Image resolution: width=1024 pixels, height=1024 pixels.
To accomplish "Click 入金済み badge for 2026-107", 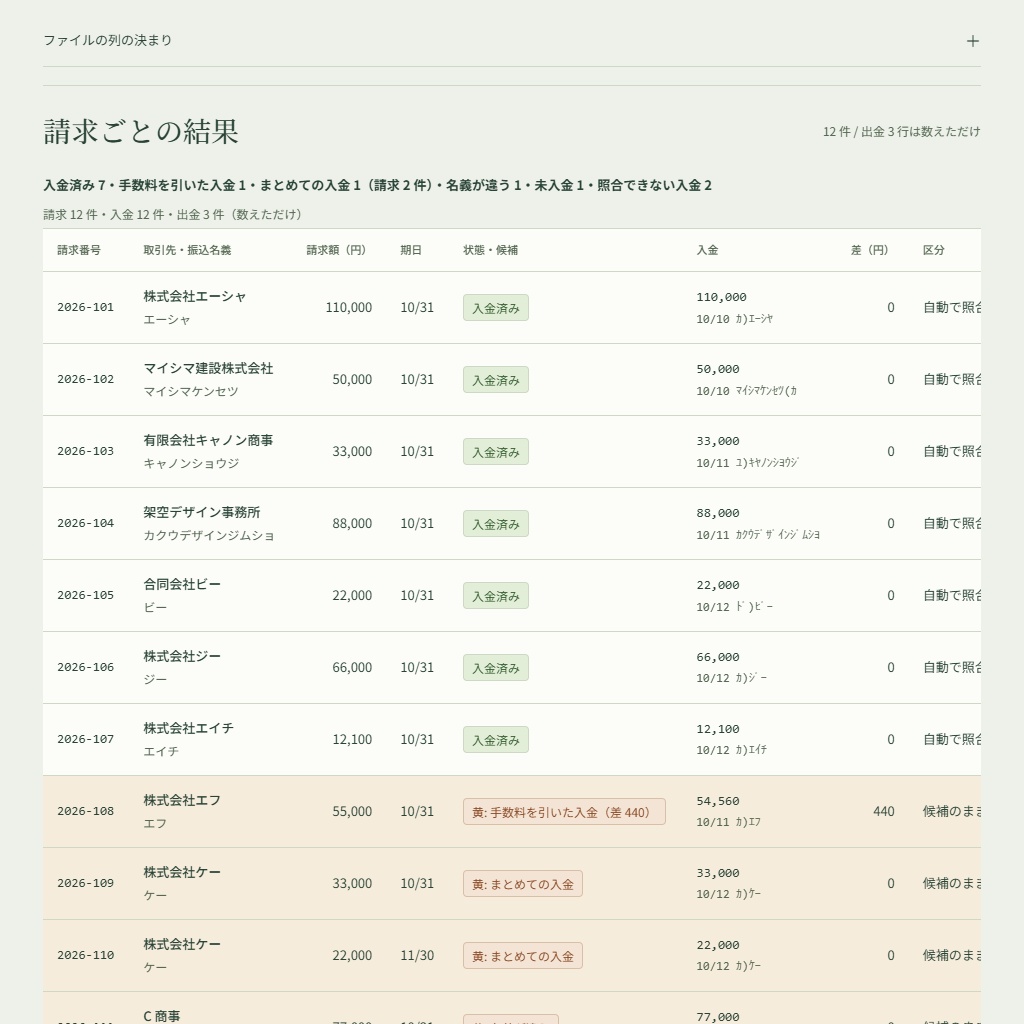I will pos(496,740).
